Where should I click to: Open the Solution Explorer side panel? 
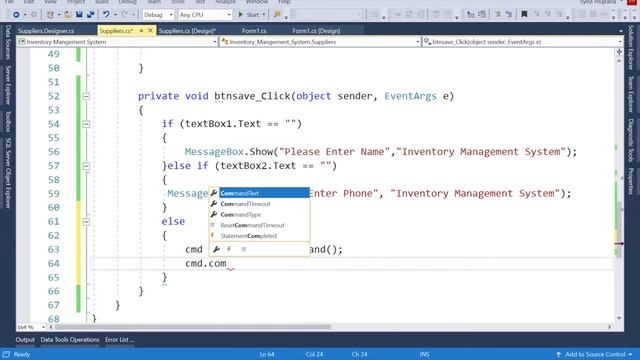[631, 47]
